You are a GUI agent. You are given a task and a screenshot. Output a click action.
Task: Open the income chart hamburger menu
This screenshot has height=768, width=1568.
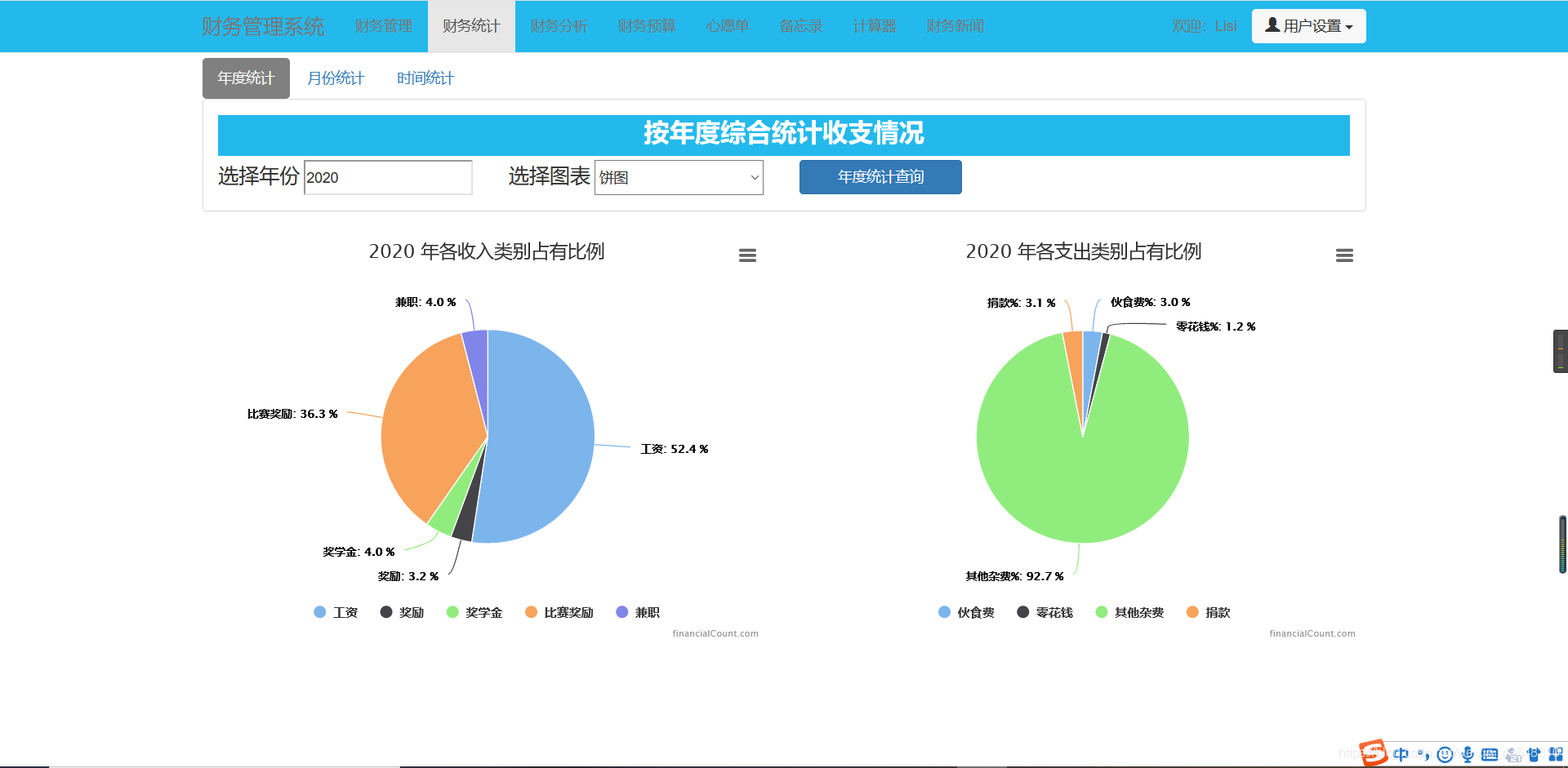coord(747,255)
